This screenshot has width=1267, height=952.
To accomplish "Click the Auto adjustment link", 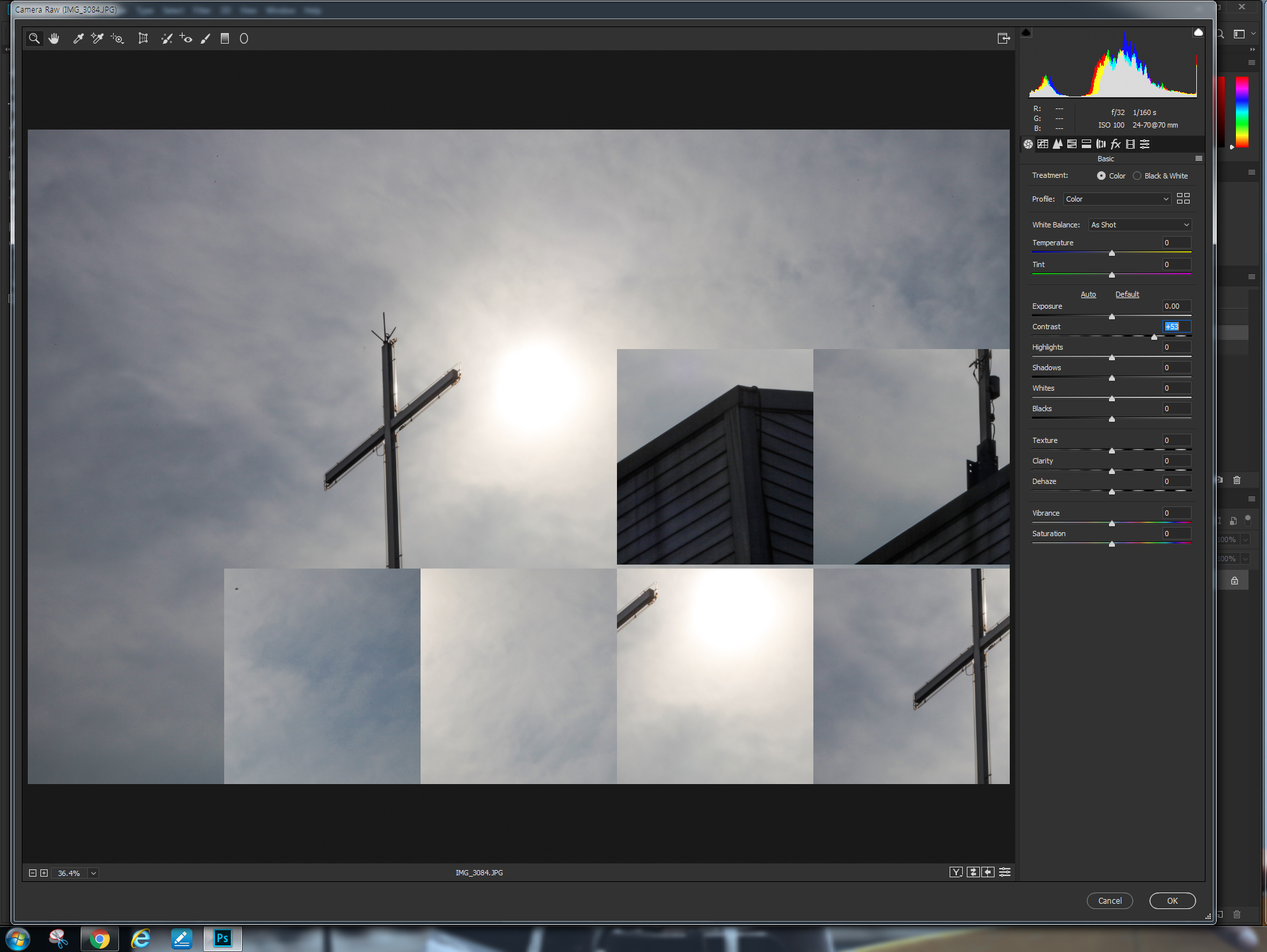I will tap(1088, 294).
